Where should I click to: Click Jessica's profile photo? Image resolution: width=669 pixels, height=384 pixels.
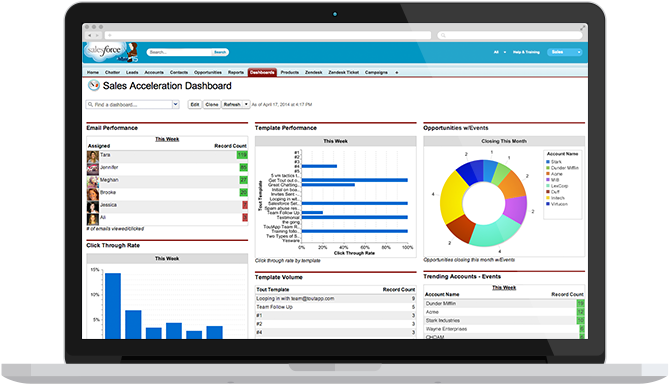pyautogui.click(x=93, y=207)
